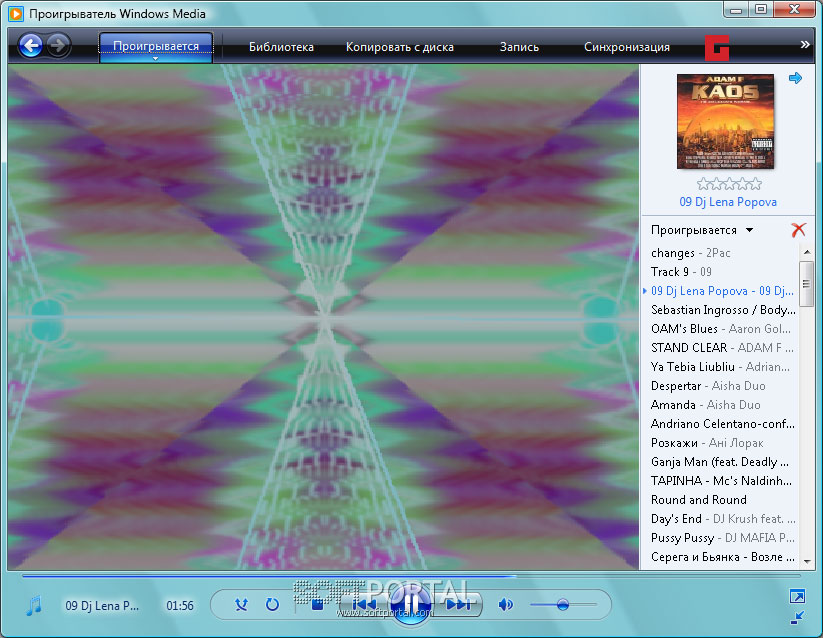Select 'Серега и Бьянка - Возле...' track
Image resolution: width=823 pixels, height=638 pixels.
tap(723, 557)
